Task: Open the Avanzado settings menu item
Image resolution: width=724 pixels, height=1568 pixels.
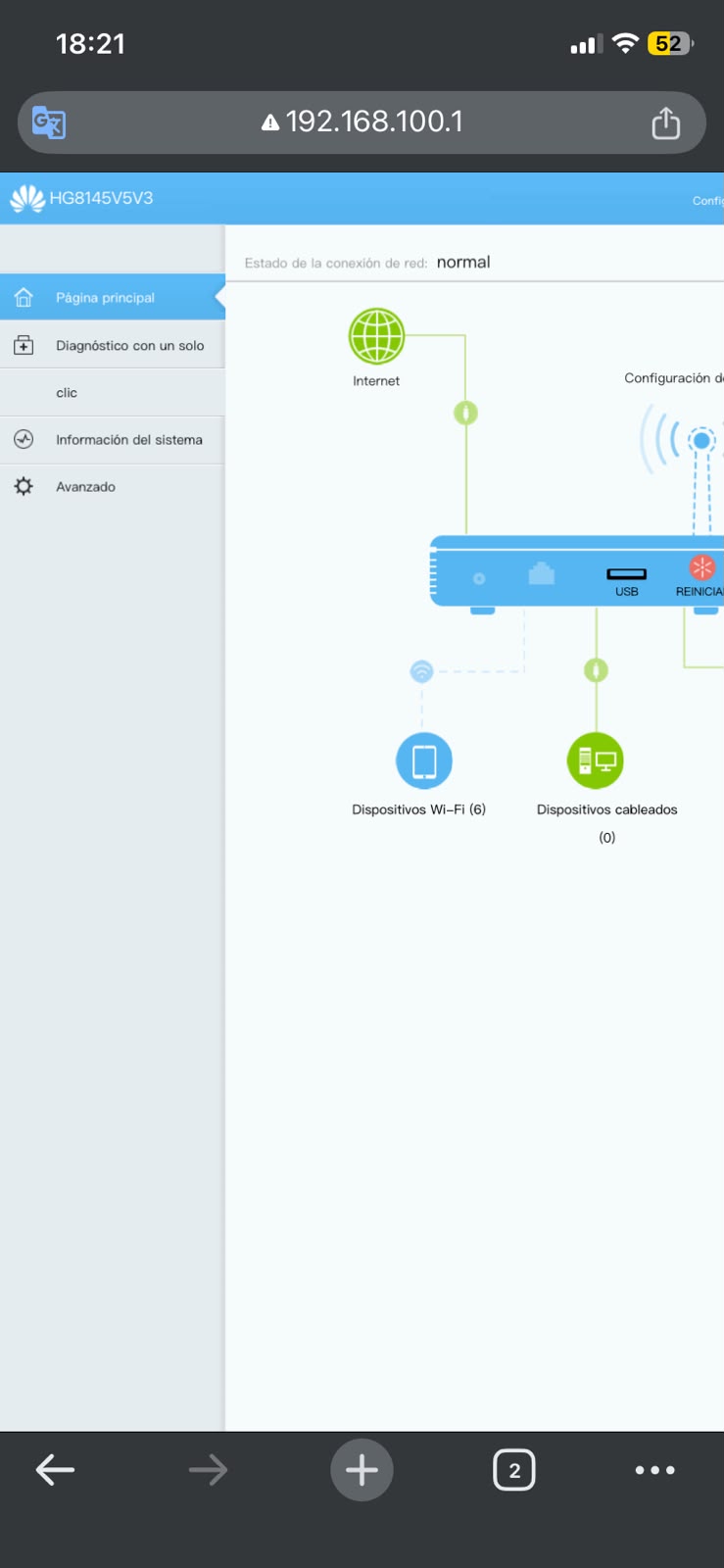Action: pos(113,487)
